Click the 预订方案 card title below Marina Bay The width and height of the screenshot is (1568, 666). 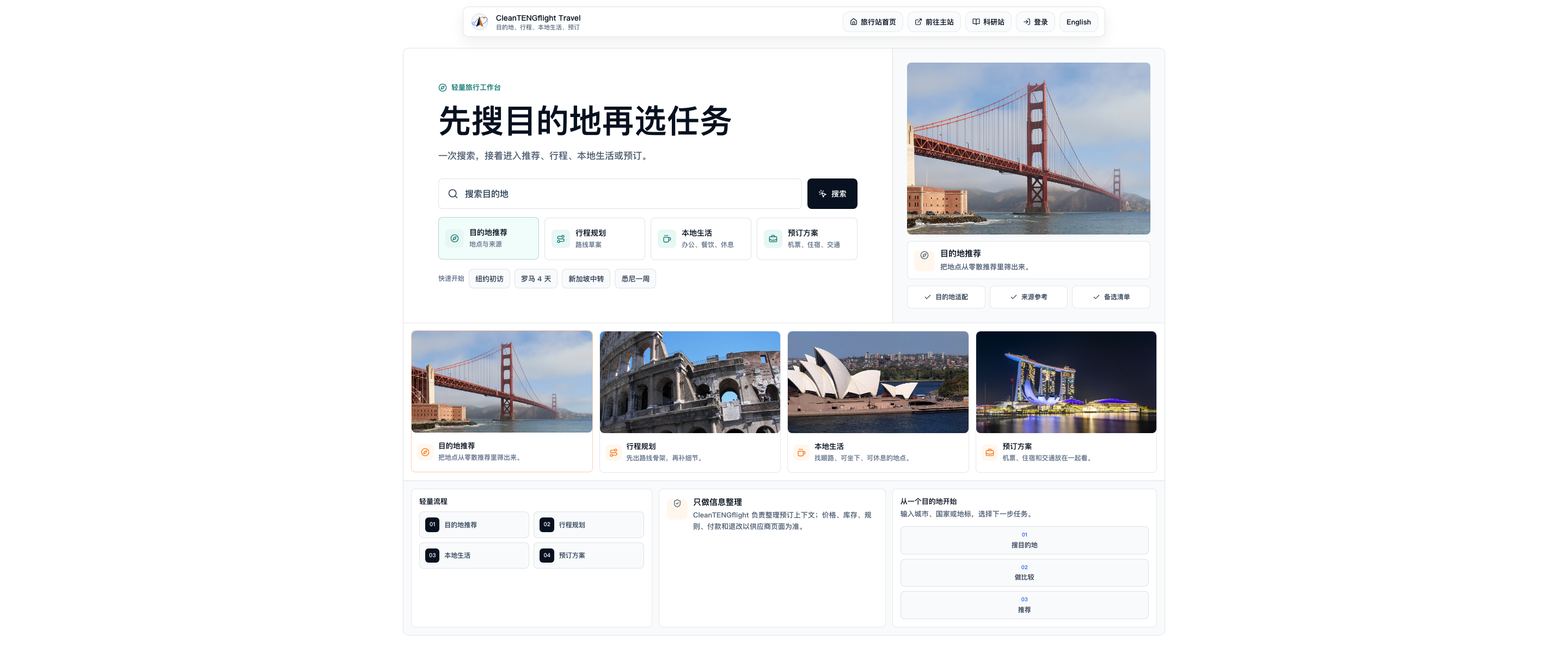click(x=1017, y=446)
